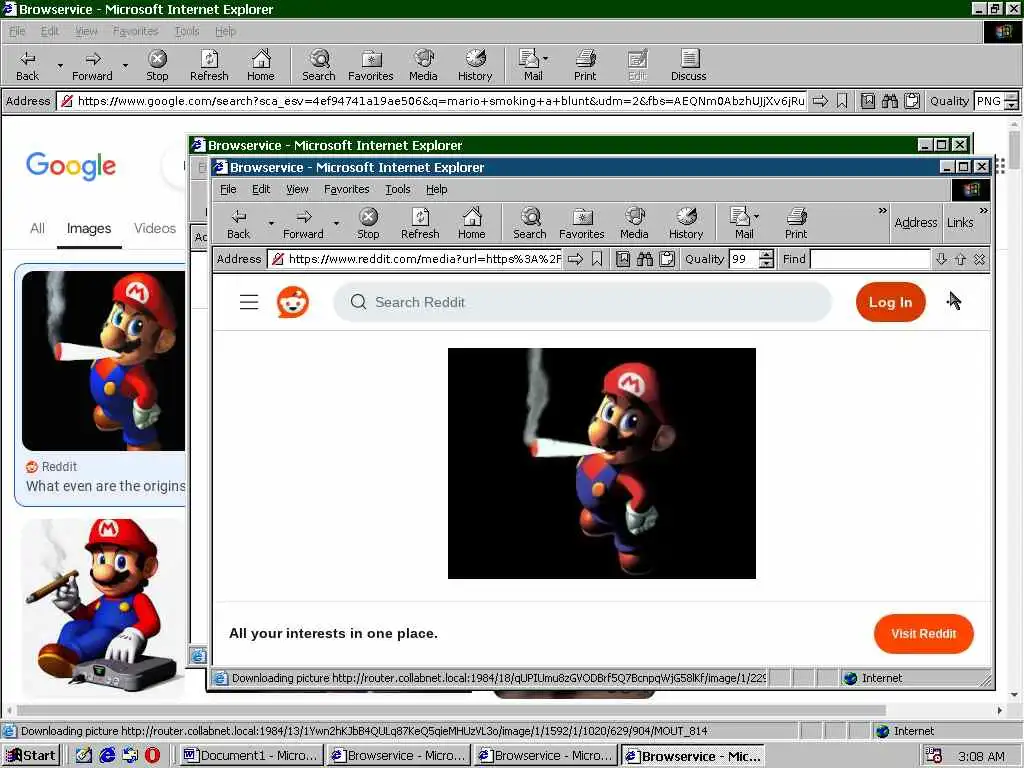
Task: Launch Opera from the quick launch bar
Action: point(152,756)
